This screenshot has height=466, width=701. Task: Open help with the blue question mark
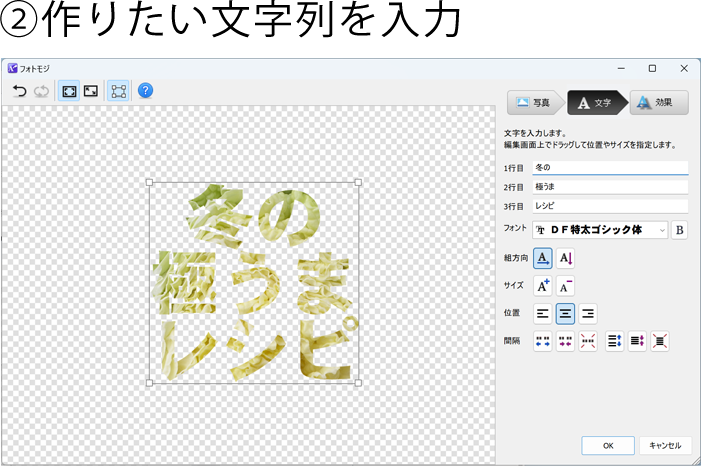click(145, 91)
